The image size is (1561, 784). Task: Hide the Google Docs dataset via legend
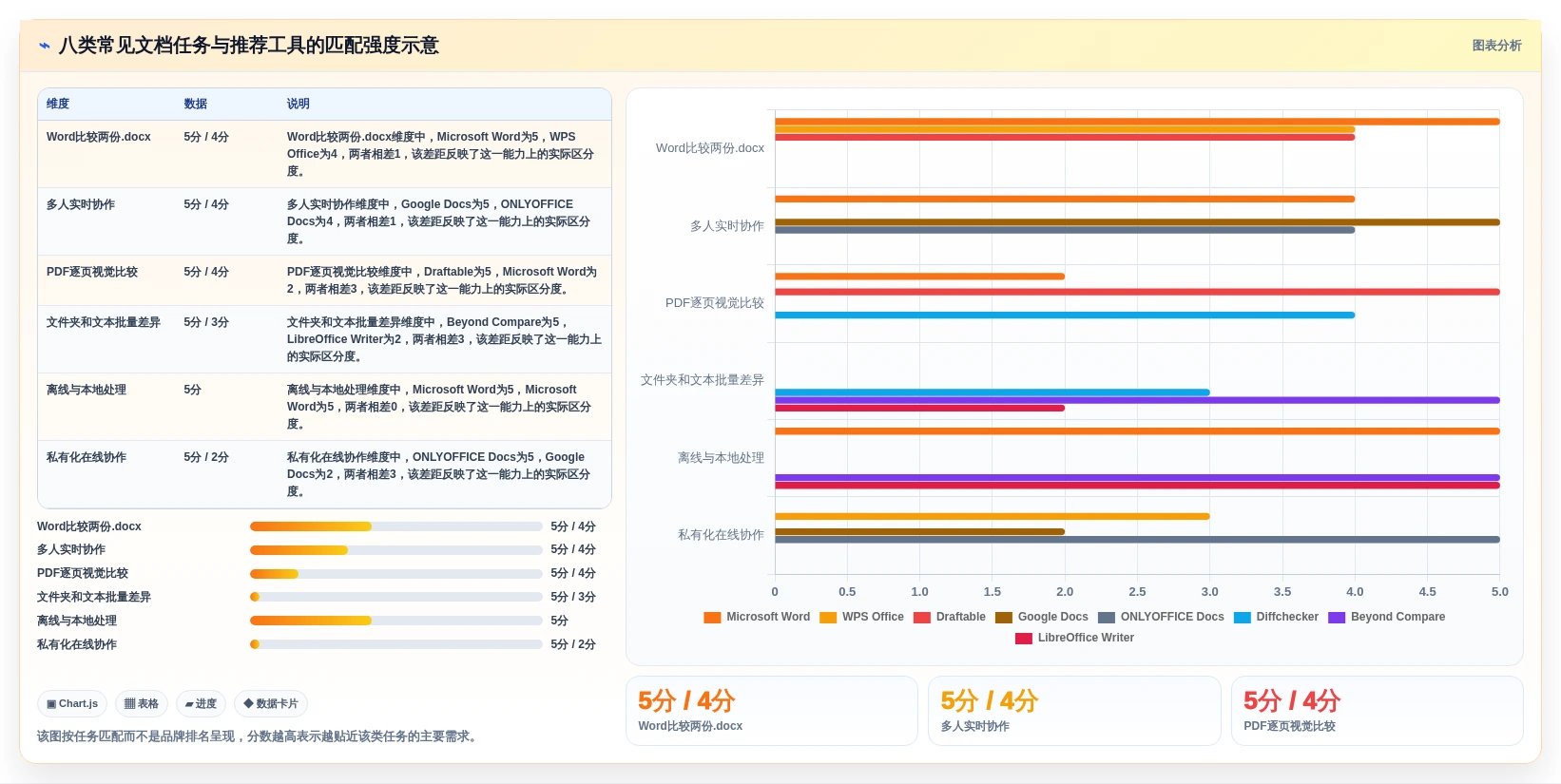point(1042,617)
